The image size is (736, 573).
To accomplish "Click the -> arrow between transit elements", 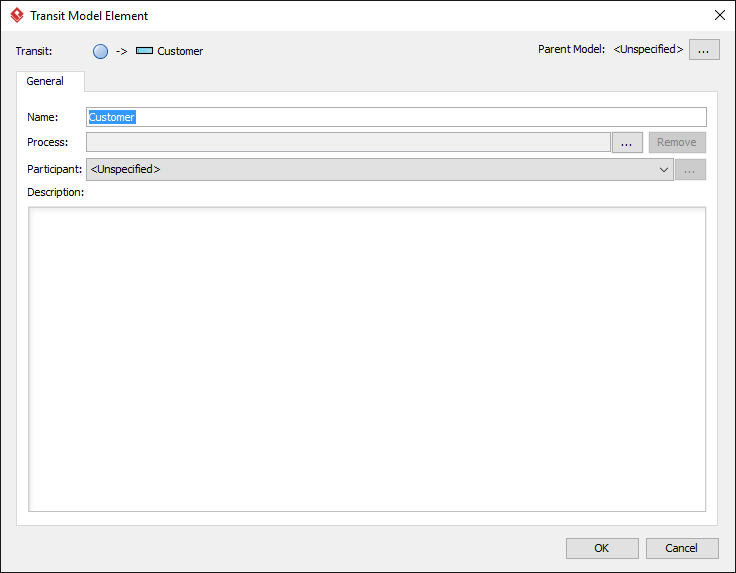I will (122, 51).
